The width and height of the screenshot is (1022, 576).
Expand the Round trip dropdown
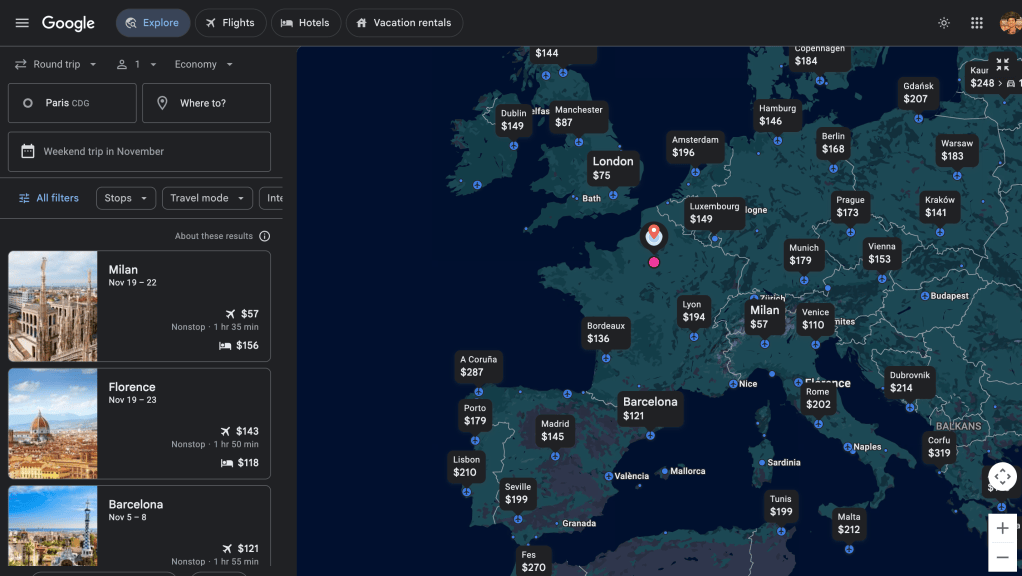(56, 65)
